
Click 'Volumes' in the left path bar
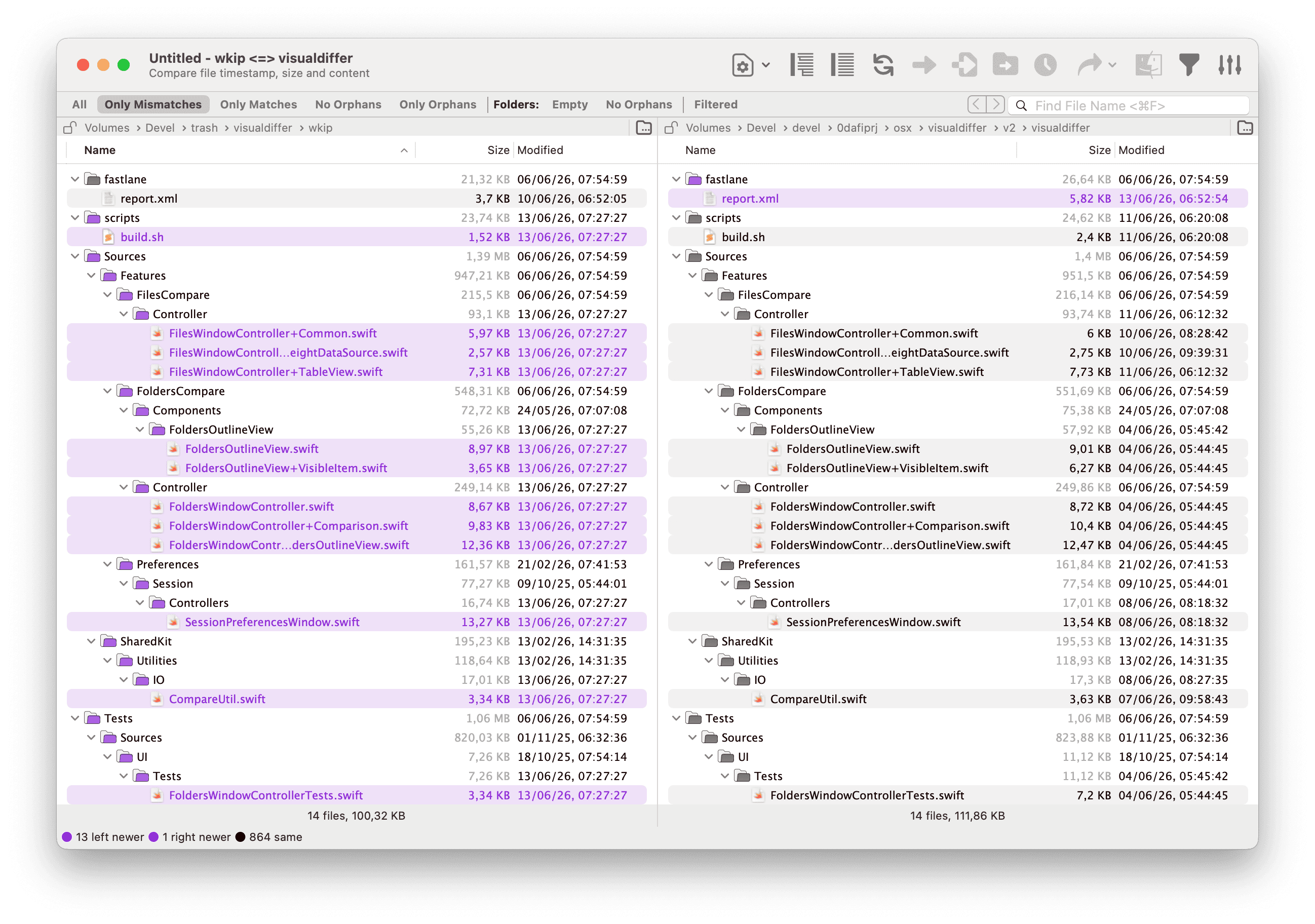(106, 128)
